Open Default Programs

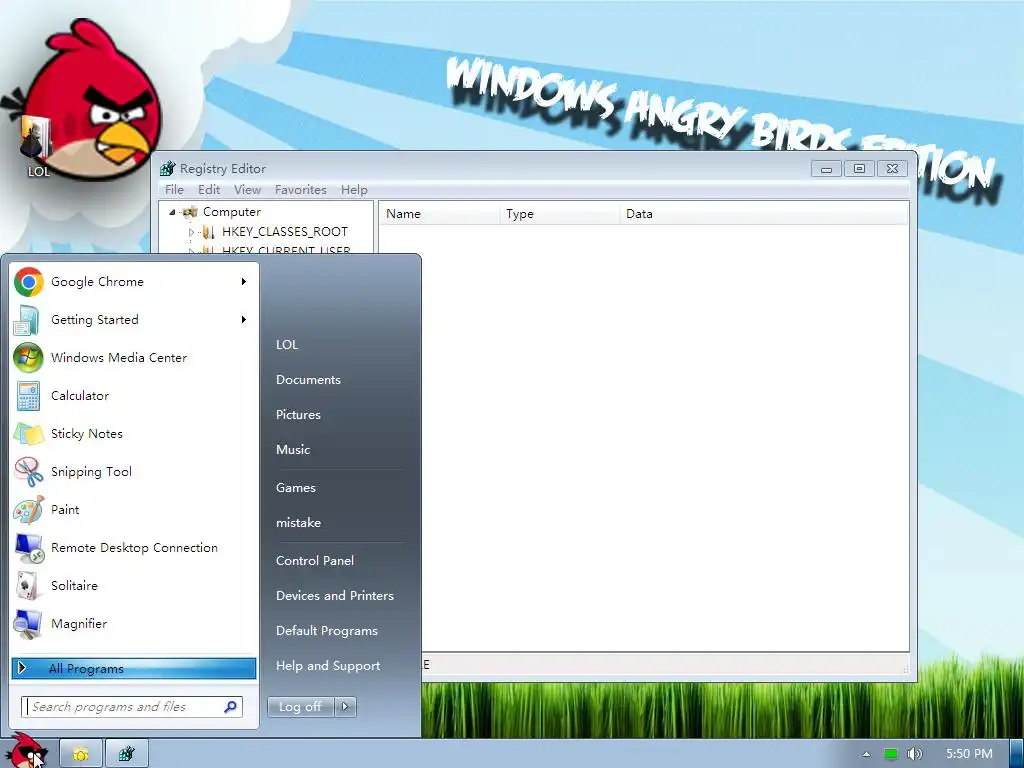point(327,631)
